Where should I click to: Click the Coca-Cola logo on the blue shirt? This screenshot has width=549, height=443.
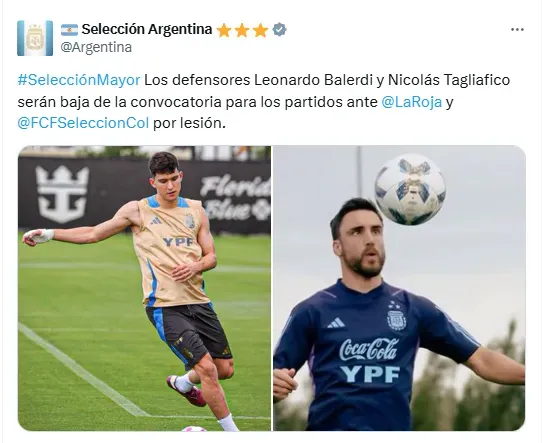pyautogui.click(x=369, y=349)
